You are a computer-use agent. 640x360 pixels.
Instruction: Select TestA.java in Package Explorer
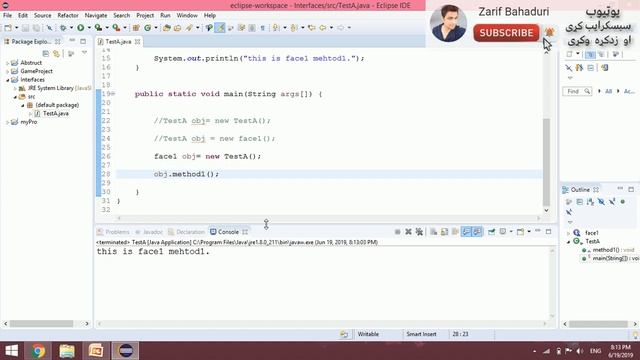pos(56,113)
